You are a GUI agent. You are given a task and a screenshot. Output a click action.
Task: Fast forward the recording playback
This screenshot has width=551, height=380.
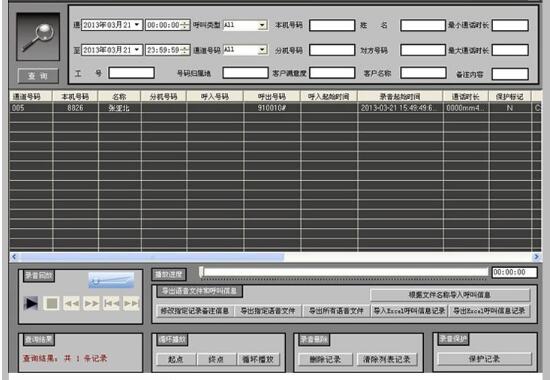[x=91, y=303]
